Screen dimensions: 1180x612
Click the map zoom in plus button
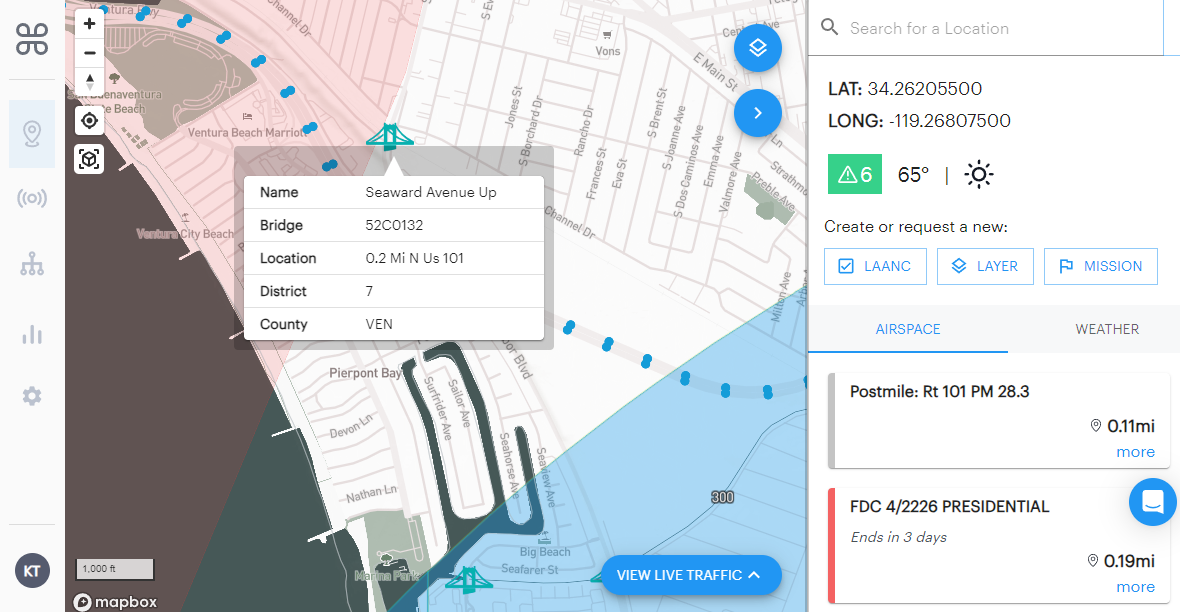coord(90,23)
